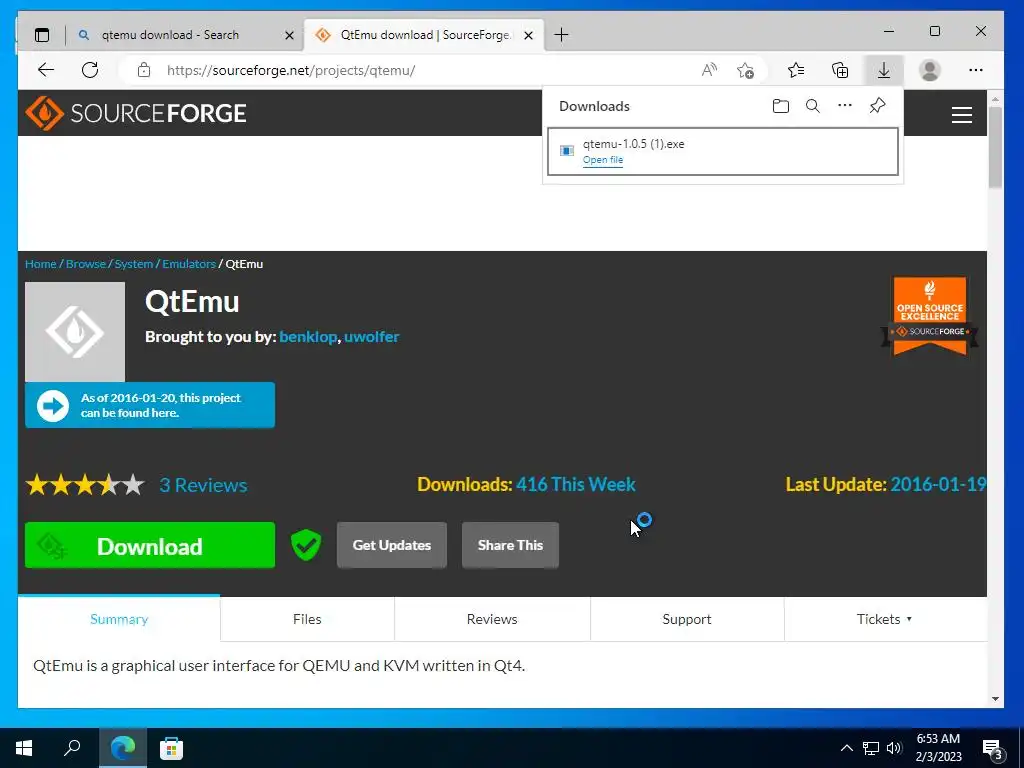Open Edge Settings and more menu
The image size is (1024, 768).
point(976,70)
